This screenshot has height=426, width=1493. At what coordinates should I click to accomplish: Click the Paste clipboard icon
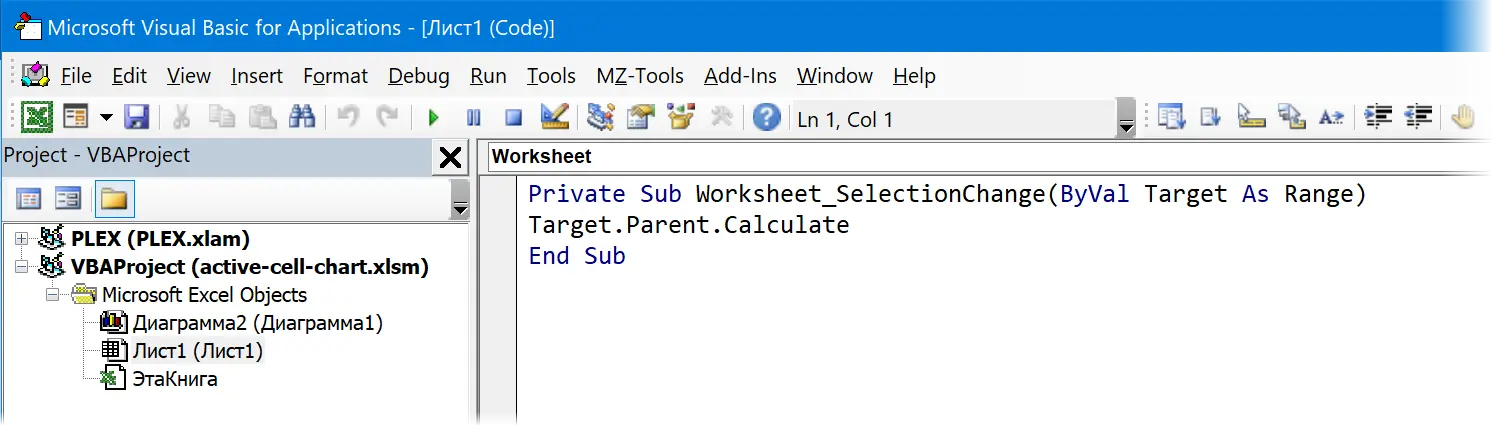click(262, 118)
